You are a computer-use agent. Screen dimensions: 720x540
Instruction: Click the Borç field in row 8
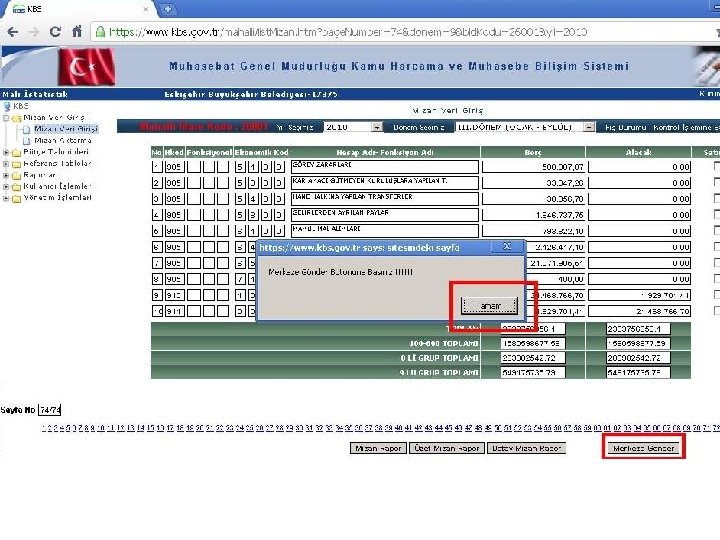tap(556, 279)
